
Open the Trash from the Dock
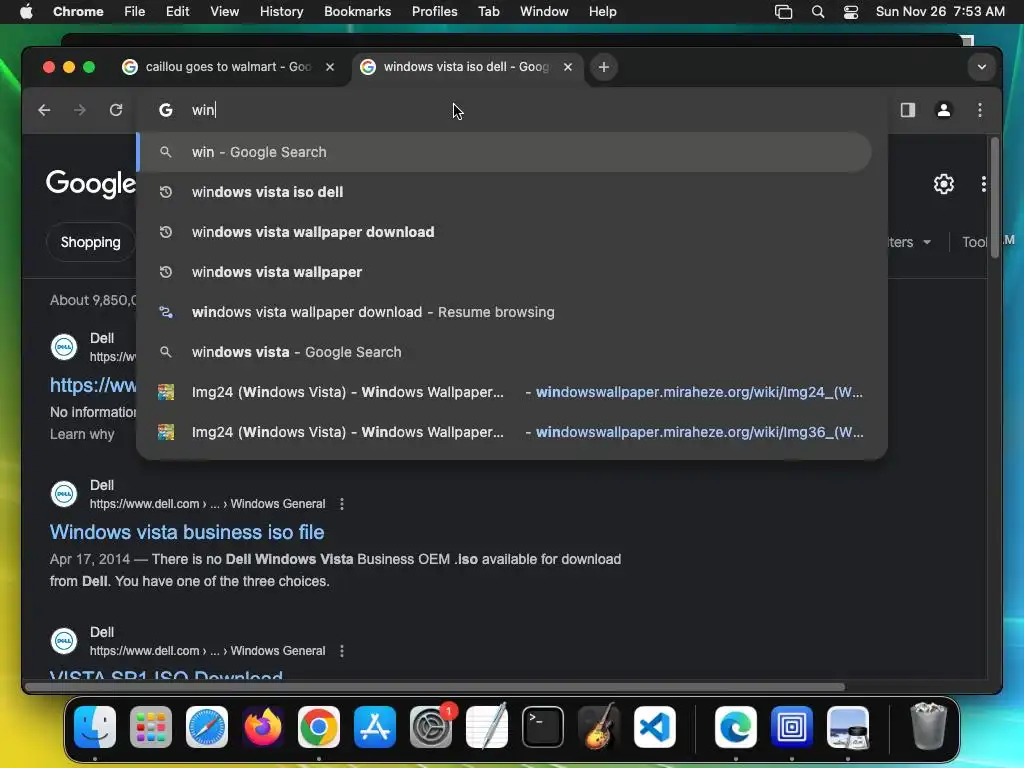(929, 727)
